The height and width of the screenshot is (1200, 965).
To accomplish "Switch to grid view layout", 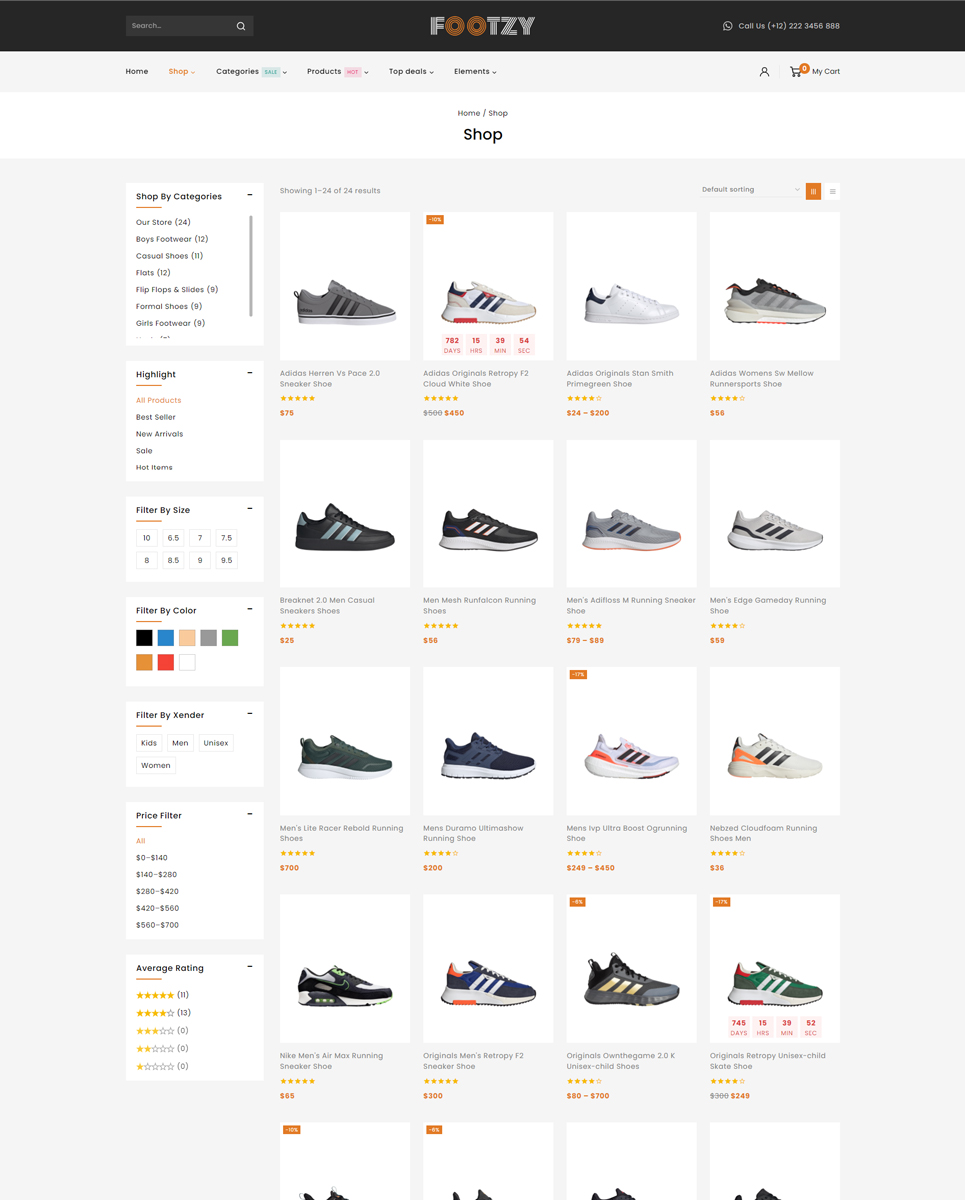I will click(813, 191).
